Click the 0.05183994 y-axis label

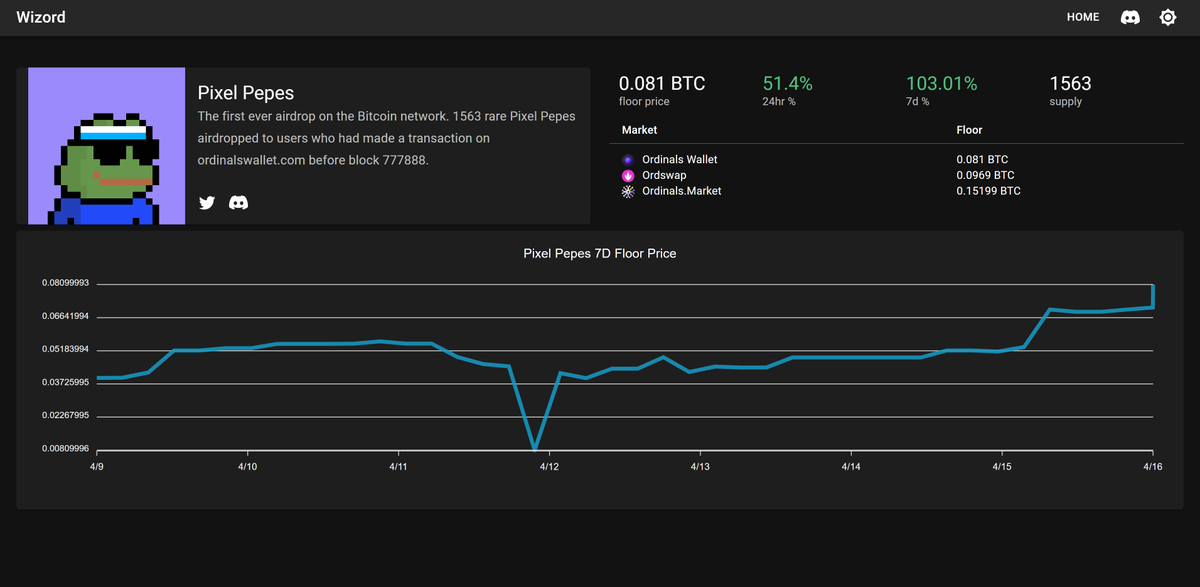tap(65, 349)
